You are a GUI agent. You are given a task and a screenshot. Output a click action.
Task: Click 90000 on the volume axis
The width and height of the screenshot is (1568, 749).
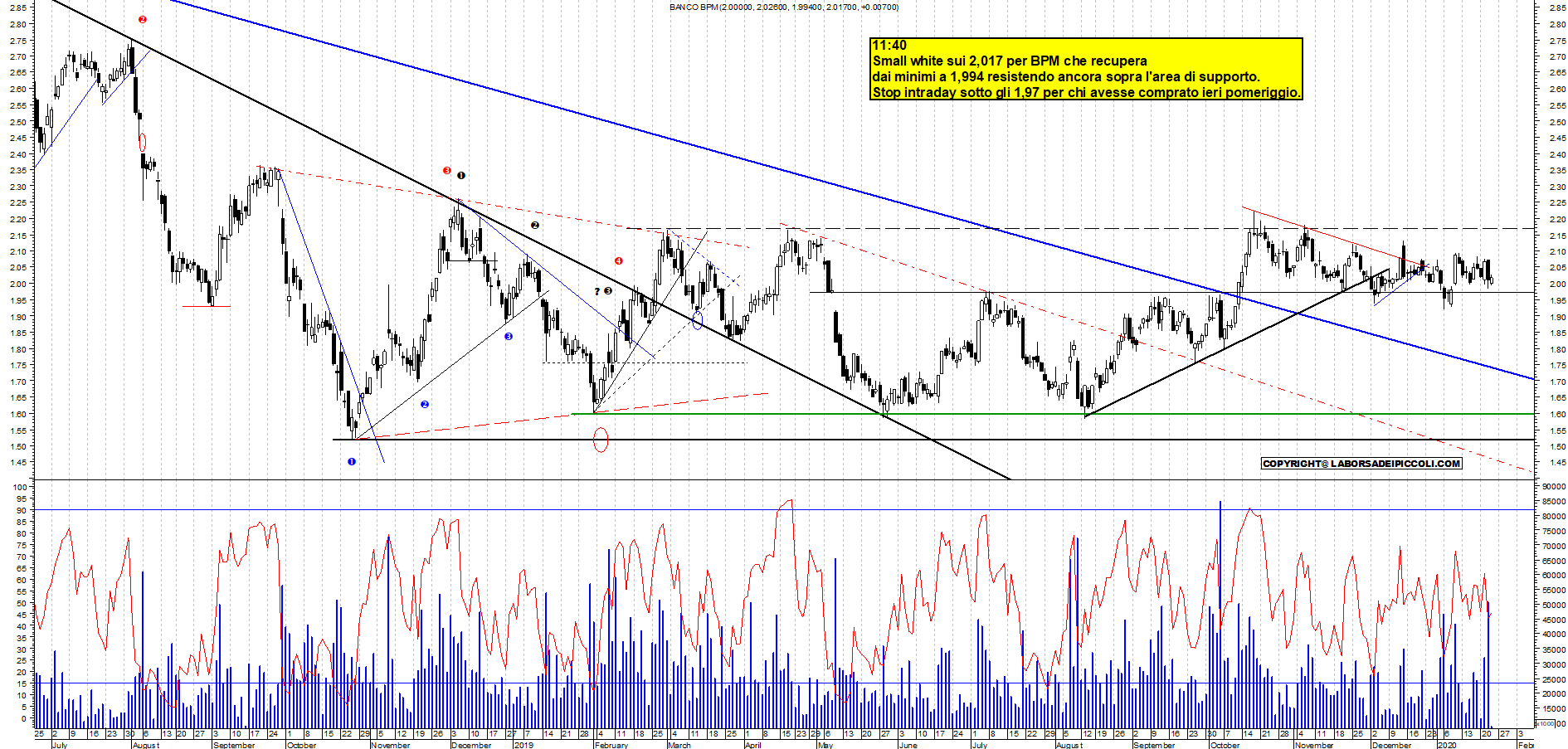(x=1554, y=487)
